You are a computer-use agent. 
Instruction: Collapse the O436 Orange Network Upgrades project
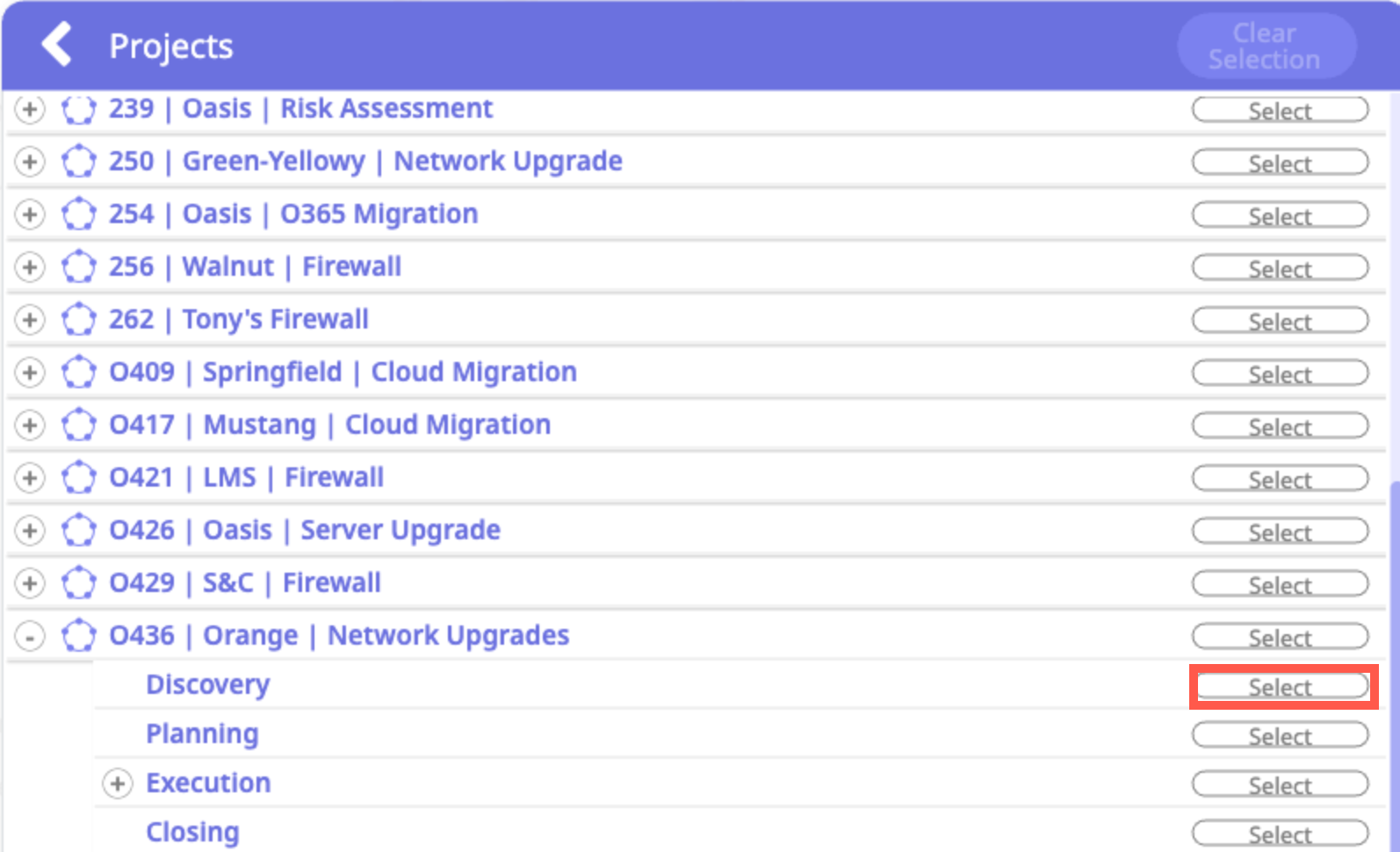30,636
